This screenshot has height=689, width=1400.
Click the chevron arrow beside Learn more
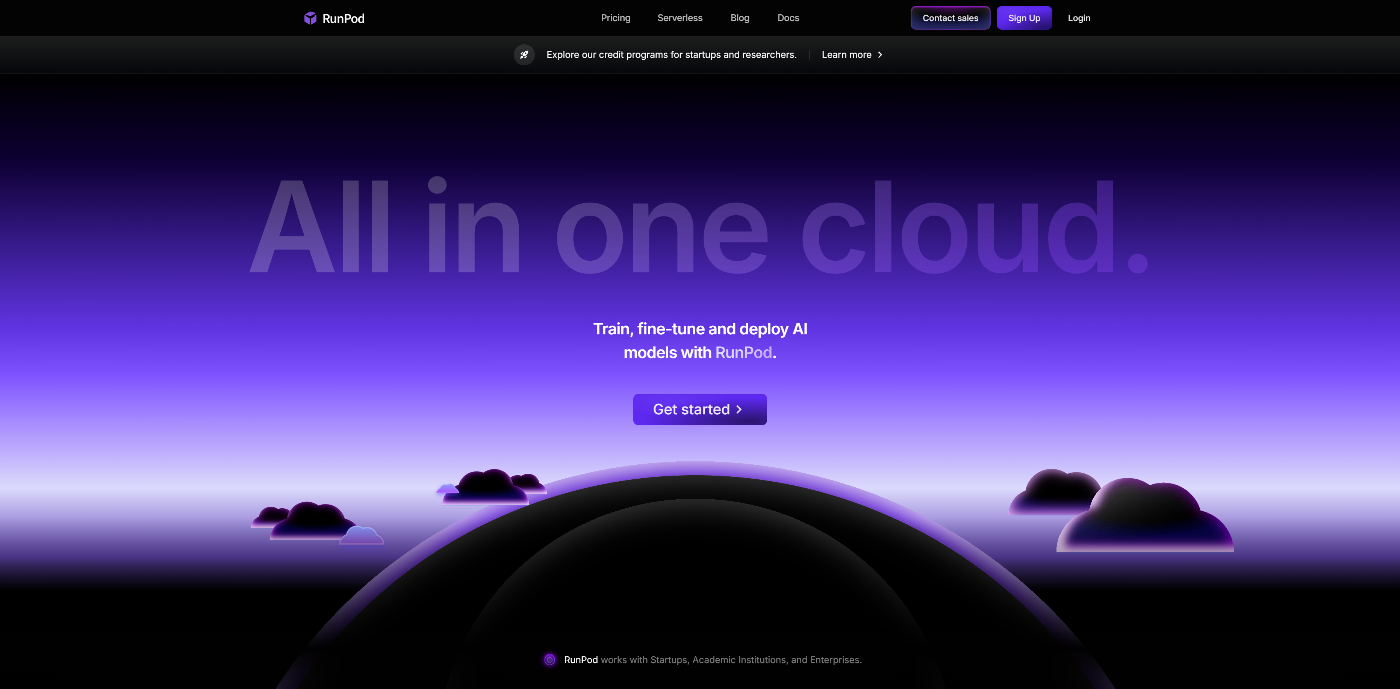pyautogui.click(x=880, y=55)
